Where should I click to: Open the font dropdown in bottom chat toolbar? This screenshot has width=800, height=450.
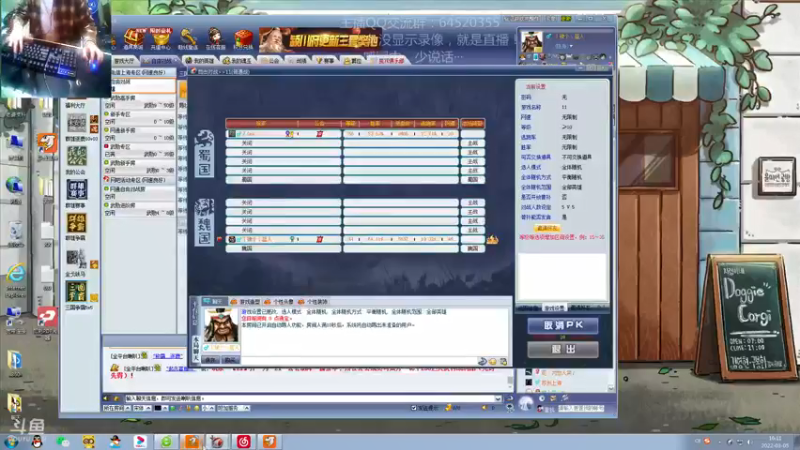point(142,408)
